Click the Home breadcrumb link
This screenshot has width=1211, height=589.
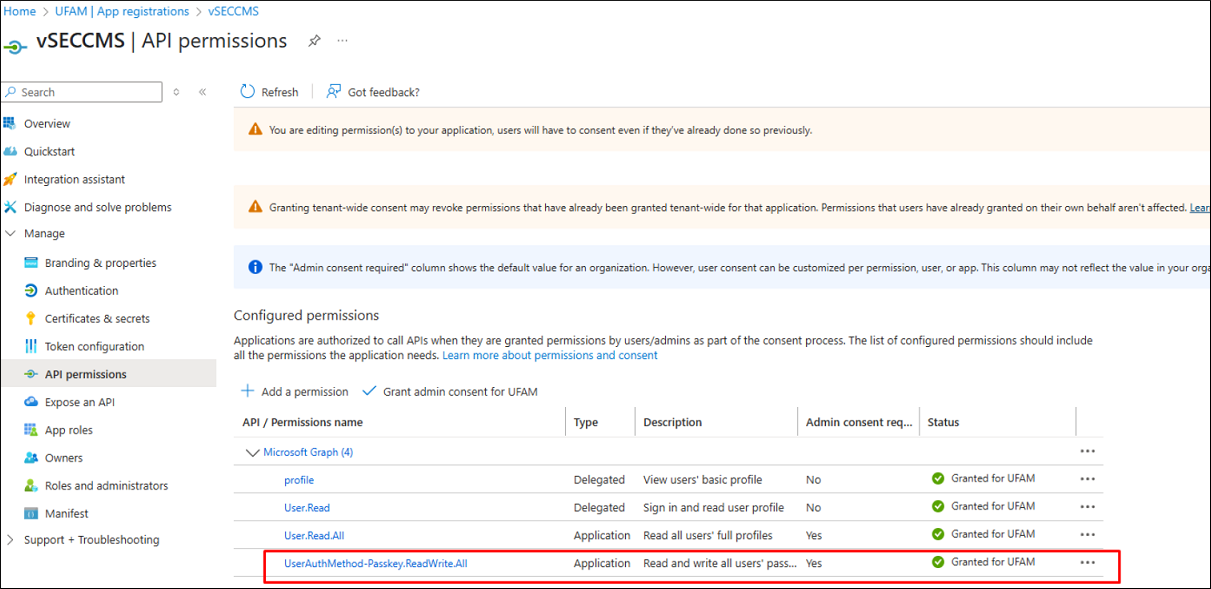pos(20,11)
